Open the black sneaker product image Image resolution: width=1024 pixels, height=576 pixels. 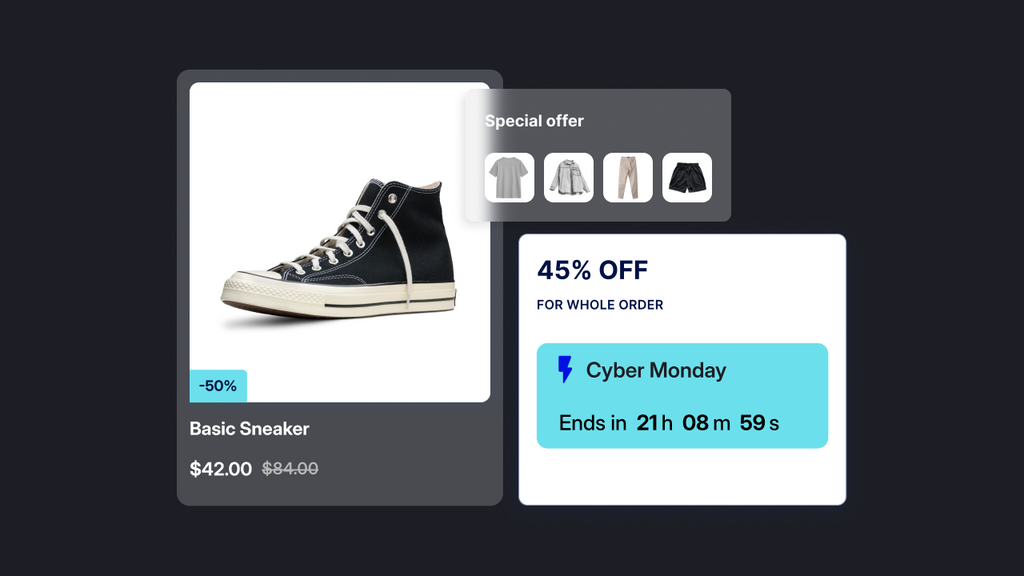340,242
